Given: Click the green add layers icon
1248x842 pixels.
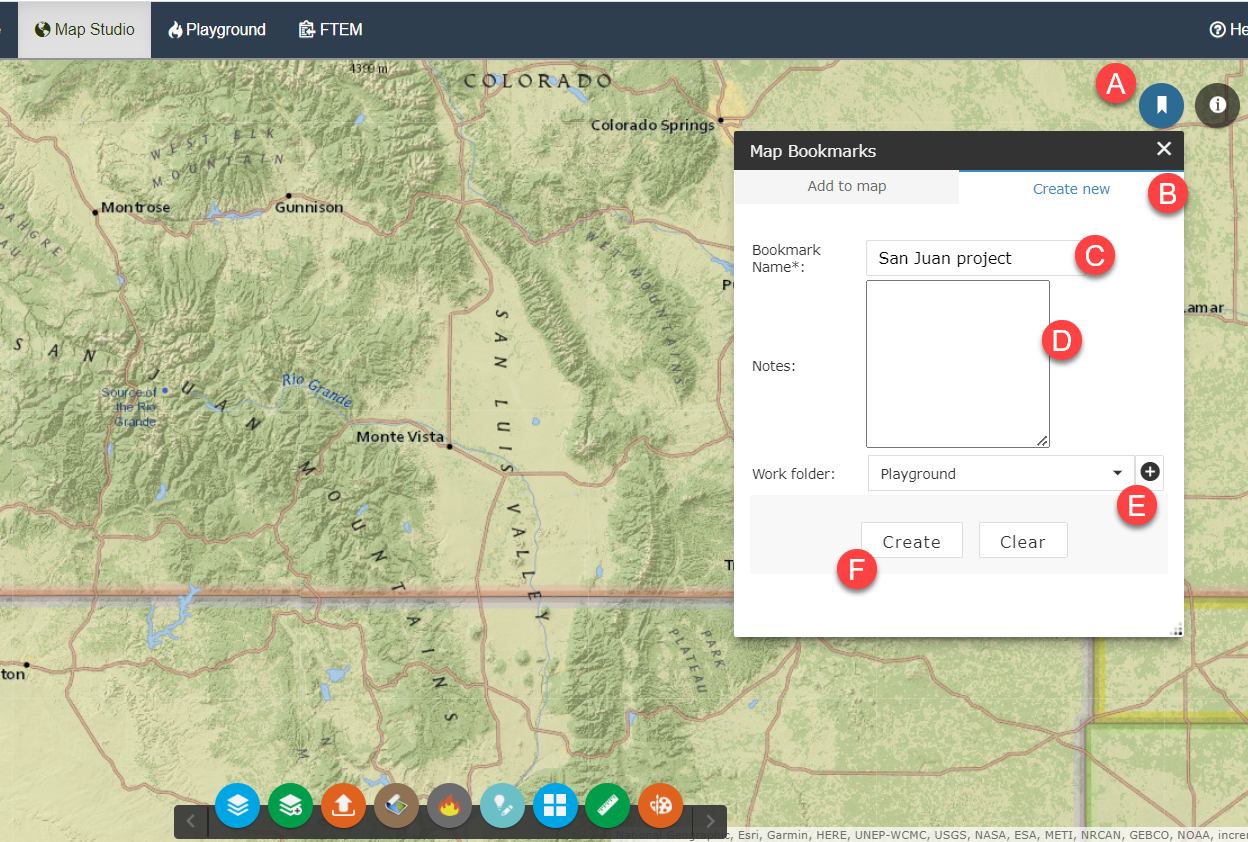Looking at the screenshot, I should coord(290,805).
